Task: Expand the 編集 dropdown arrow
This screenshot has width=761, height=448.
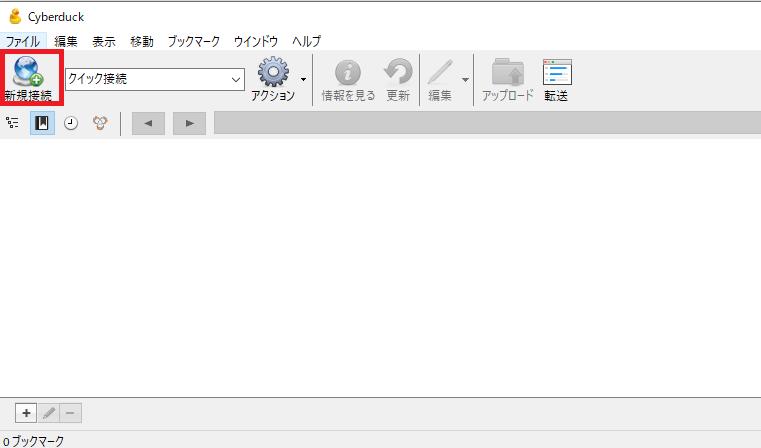Action: 465,80
